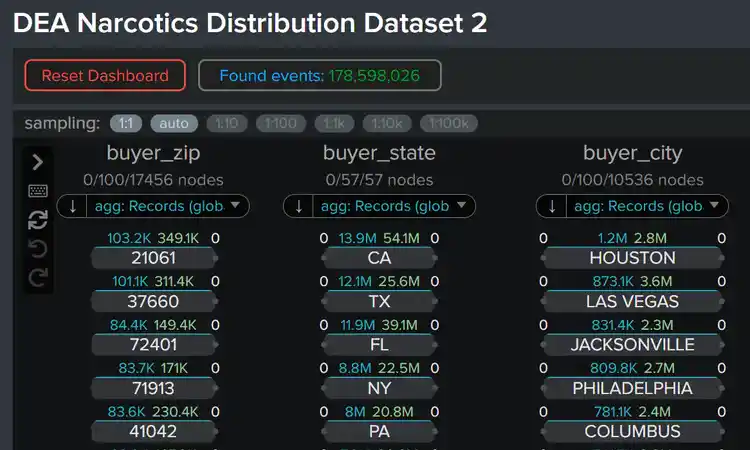Click the redo icon in sidebar
The height and width of the screenshot is (450, 750).
(x=37, y=278)
